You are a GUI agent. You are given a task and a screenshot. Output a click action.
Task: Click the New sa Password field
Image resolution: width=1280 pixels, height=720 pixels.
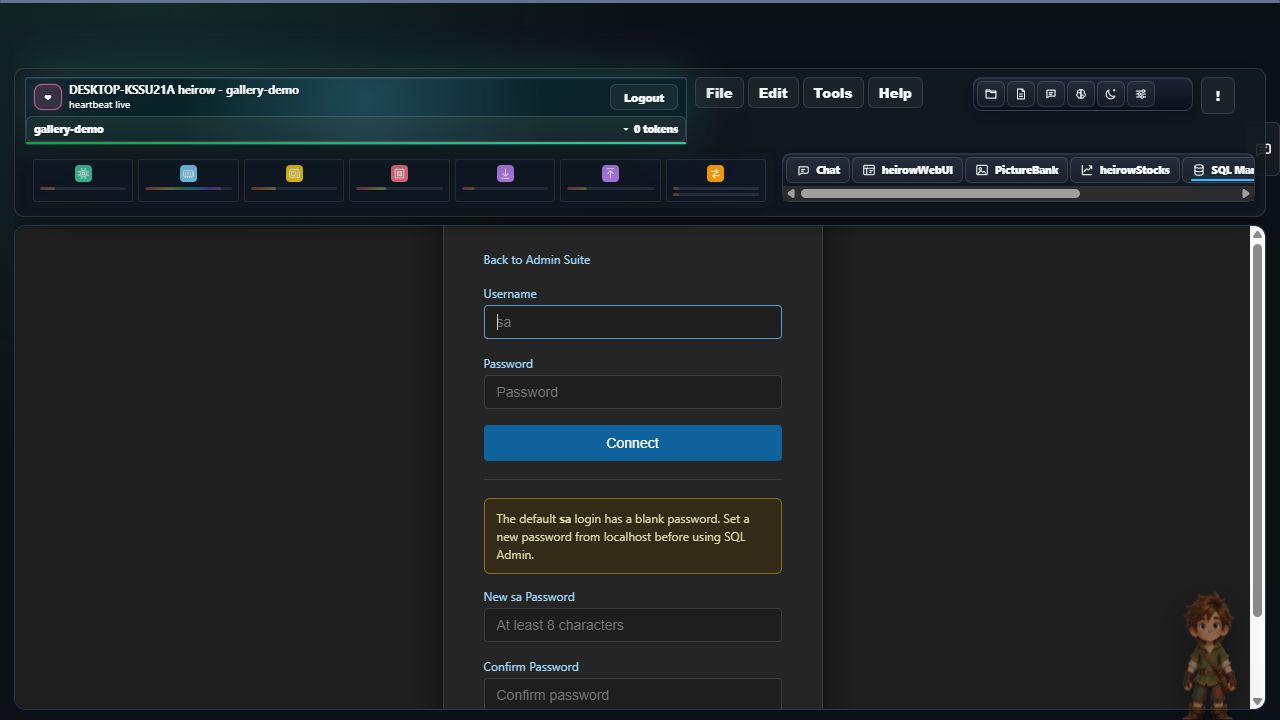tap(632, 625)
